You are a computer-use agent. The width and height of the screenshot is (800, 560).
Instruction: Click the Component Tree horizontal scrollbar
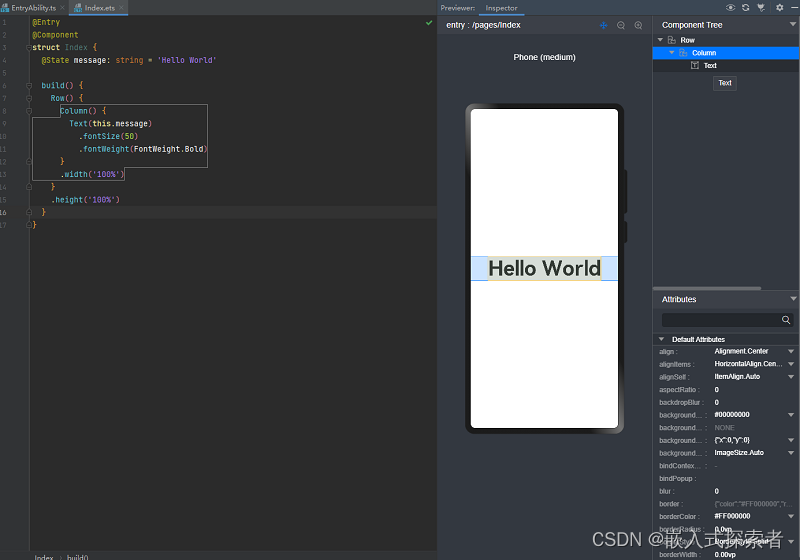707,288
